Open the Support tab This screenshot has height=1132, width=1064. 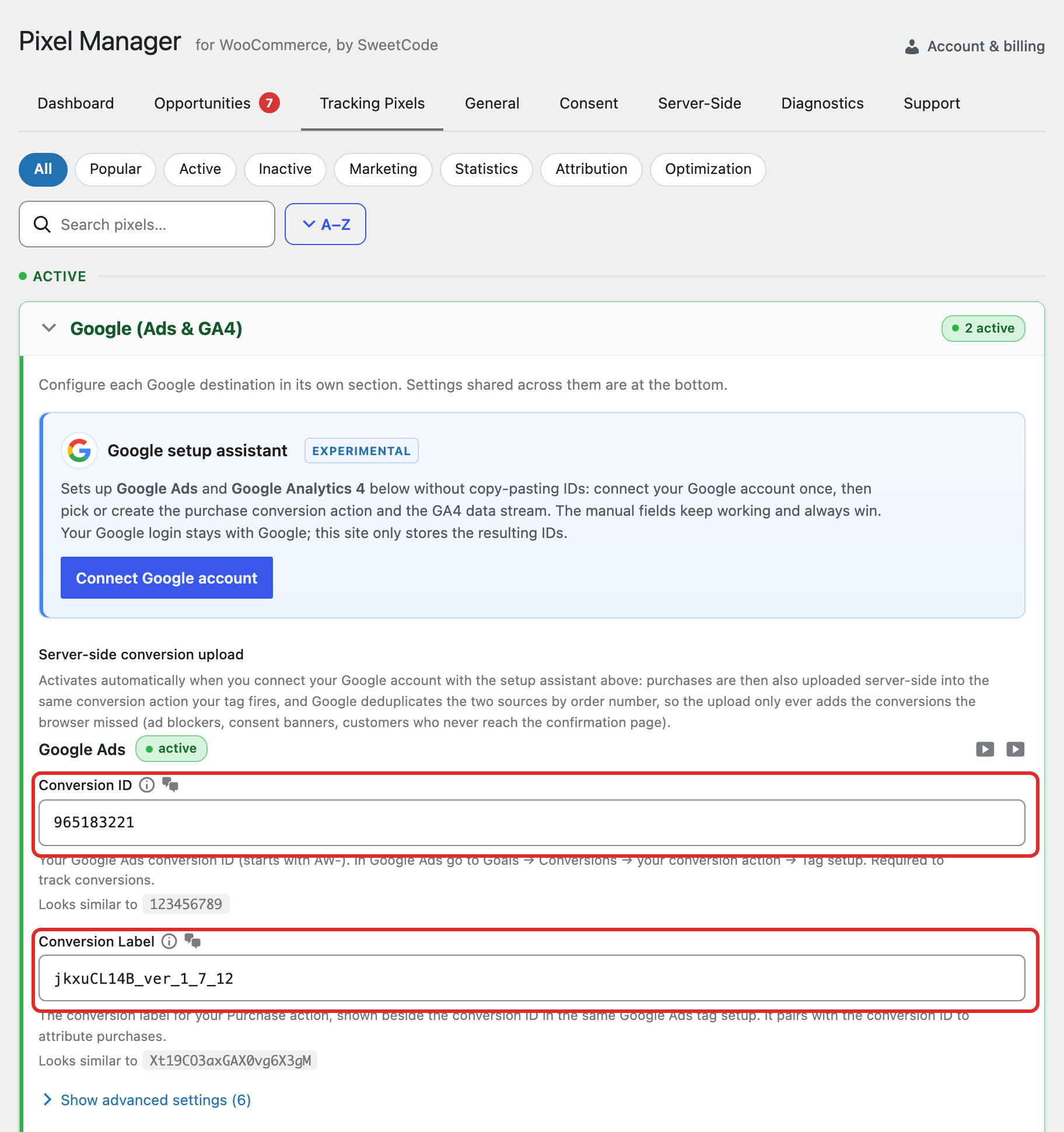(932, 103)
